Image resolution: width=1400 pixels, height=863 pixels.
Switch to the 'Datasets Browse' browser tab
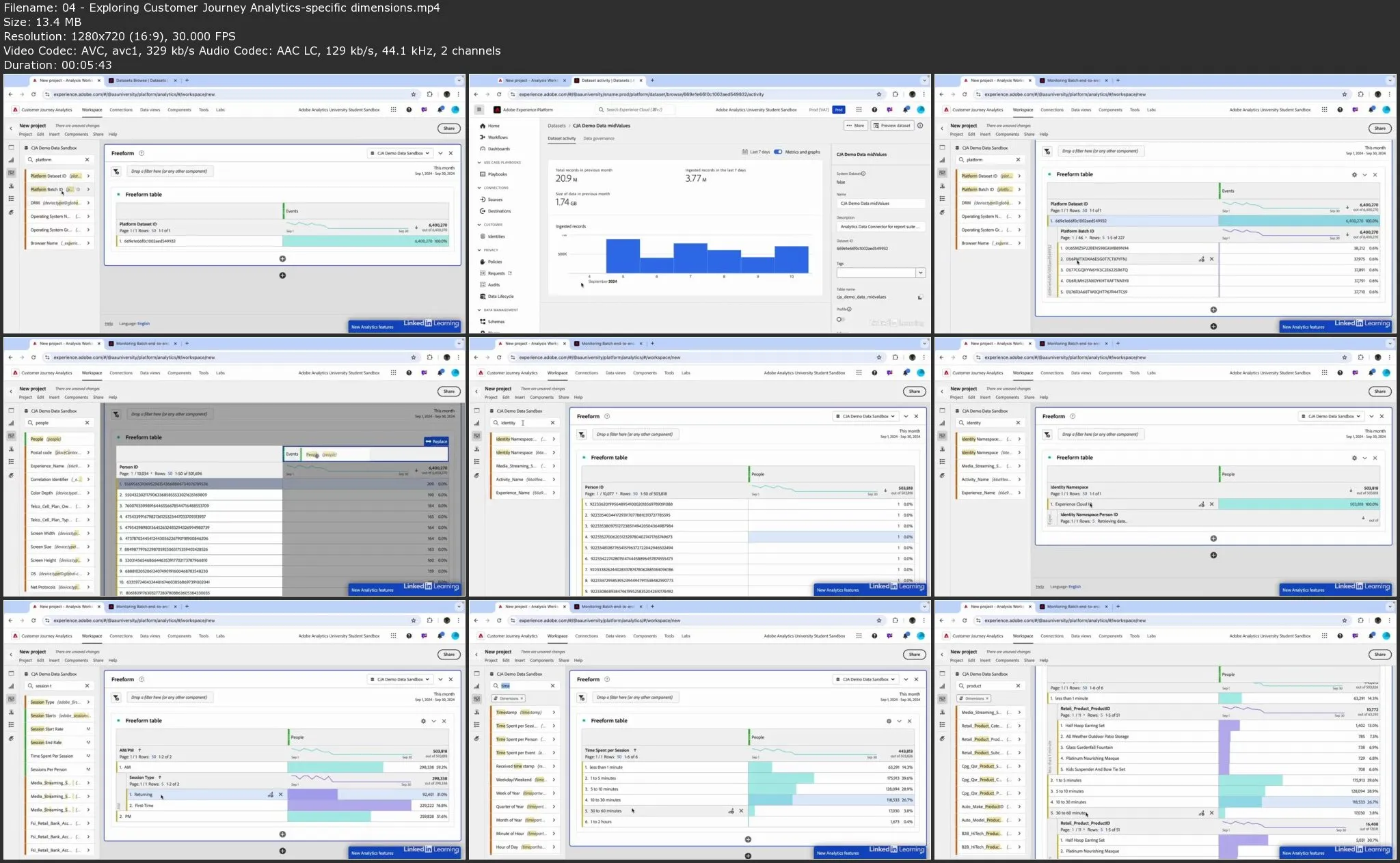click(x=142, y=81)
